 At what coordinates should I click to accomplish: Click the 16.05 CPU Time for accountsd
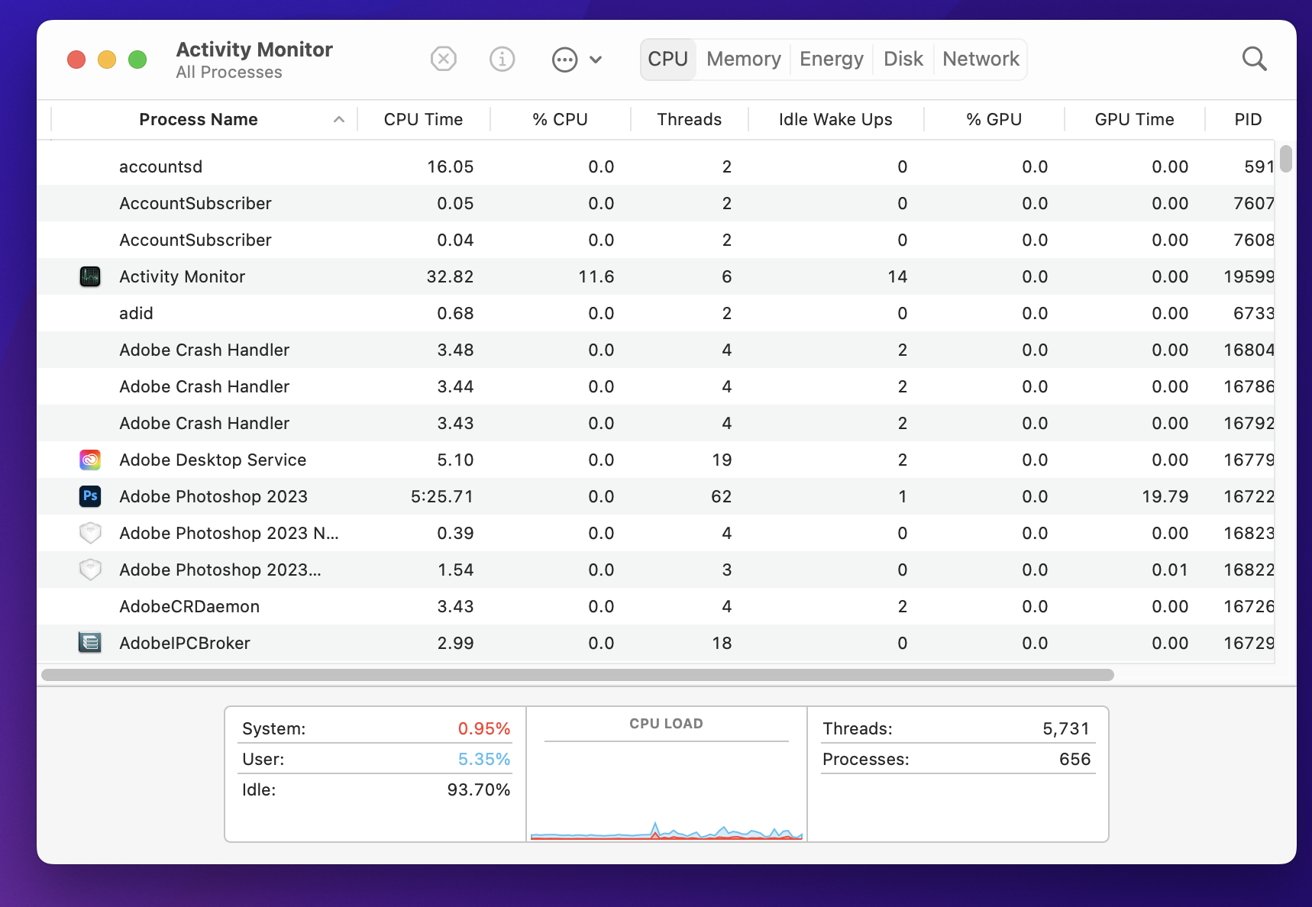point(450,167)
